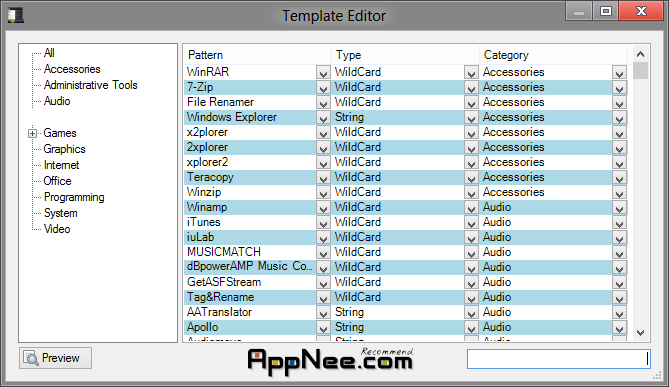The image size is (669, 387).
Task: Open Pattern dropdown for Teracopy row
Action: (323, 177)
